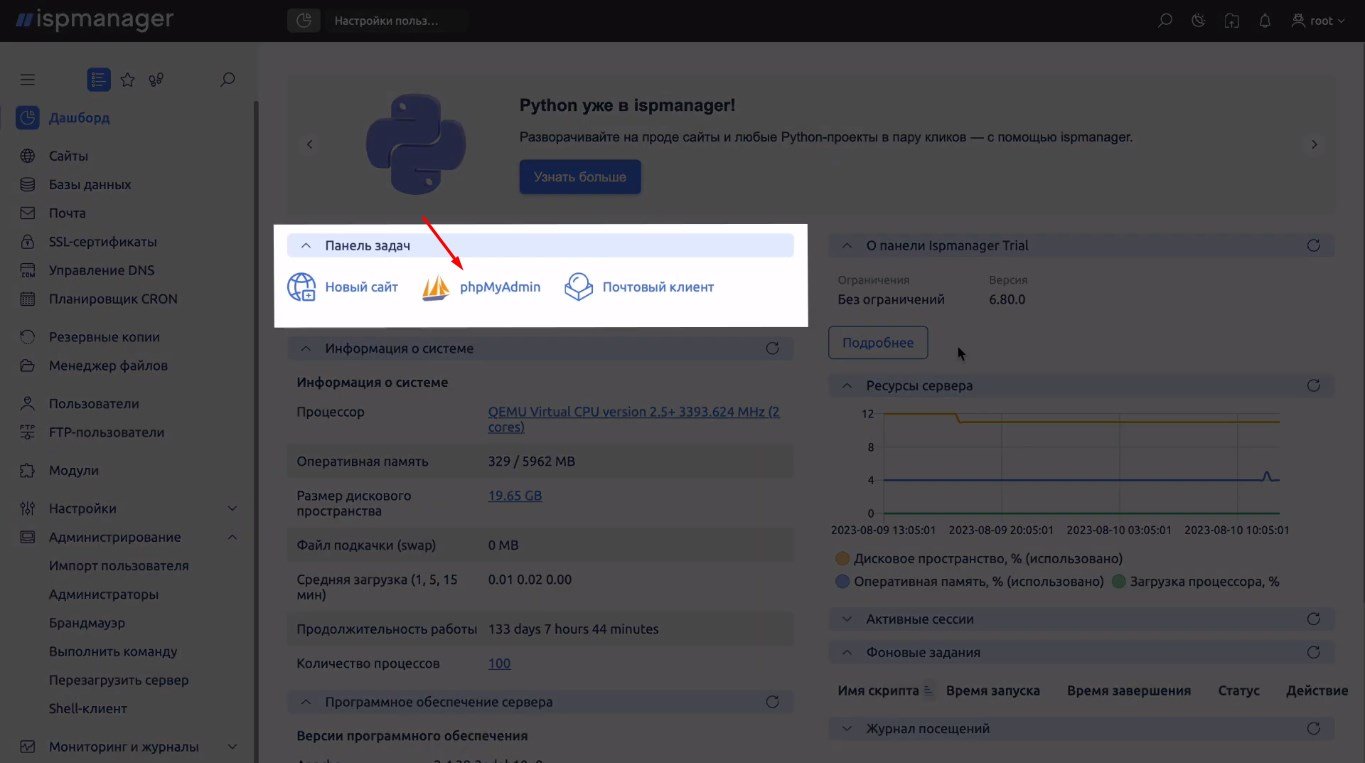Switch to the Настройки польз… tab

pos(386,20)
